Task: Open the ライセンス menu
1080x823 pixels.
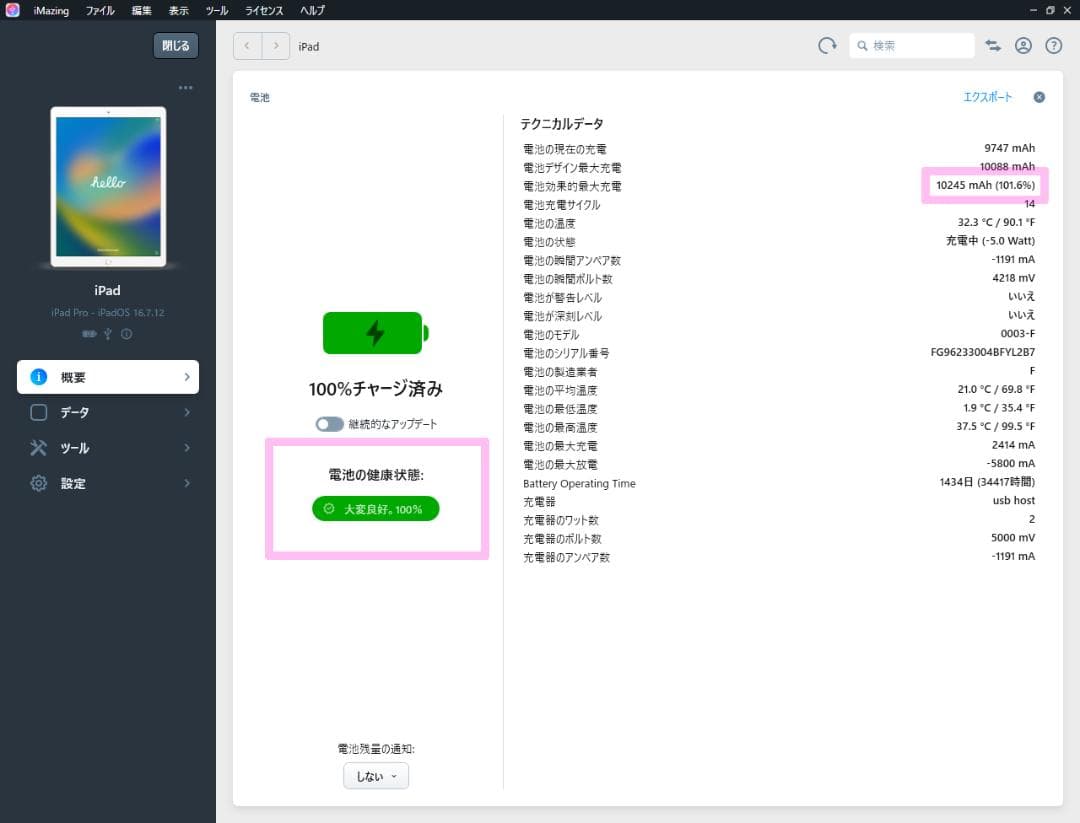Action: [263, 11]
